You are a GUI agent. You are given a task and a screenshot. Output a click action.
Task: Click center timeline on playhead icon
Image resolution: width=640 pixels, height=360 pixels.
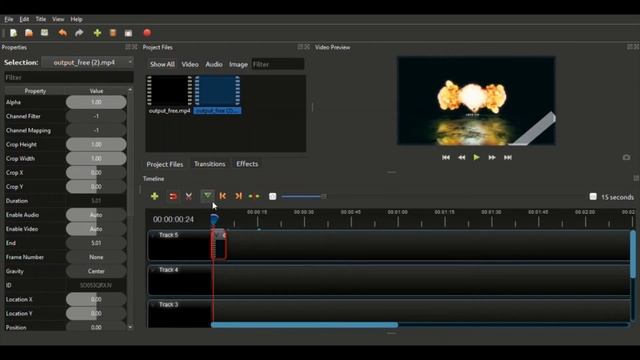pos(254,196)
